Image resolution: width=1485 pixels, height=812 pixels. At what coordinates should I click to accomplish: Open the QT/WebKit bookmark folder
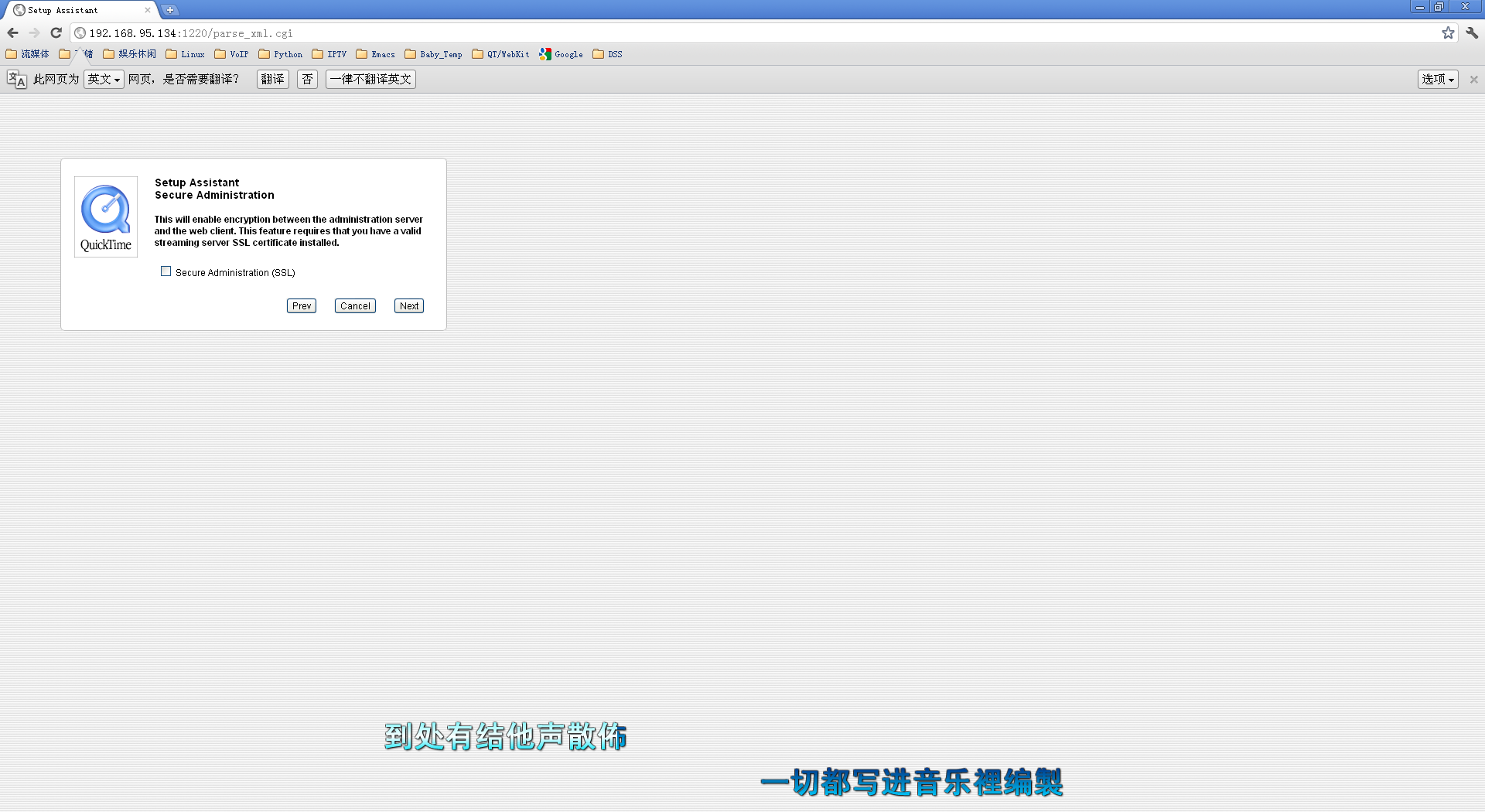pyautogui.click(x=500, y=54)
